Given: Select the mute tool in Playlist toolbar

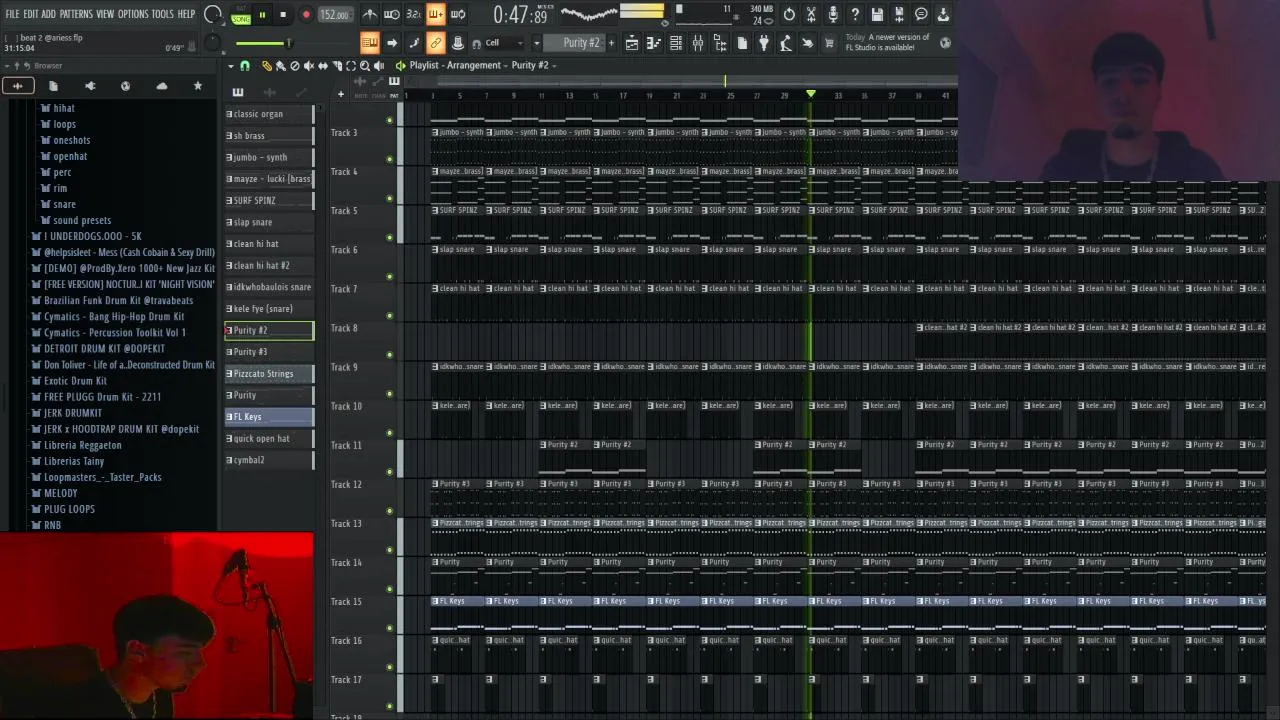Looking at the screenshot, I should (x=309, y=65).
